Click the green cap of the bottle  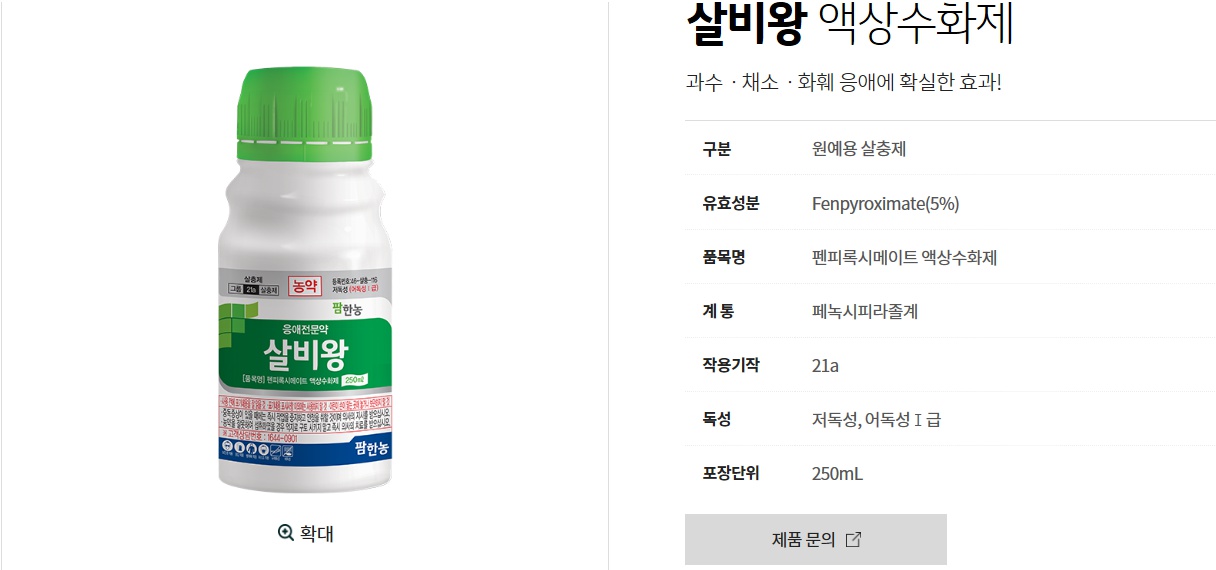click(x=304, y=115)
